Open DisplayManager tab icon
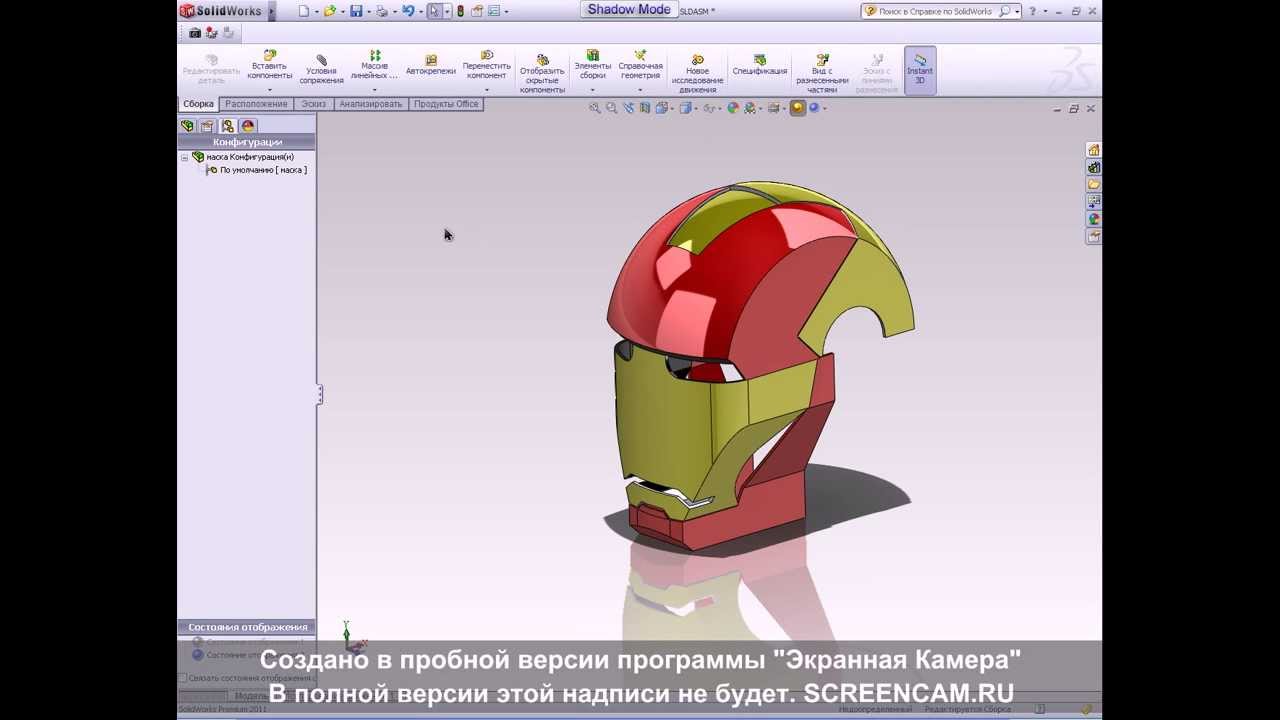The width and height of the screenshot is (1280, 720). (248, 126)
